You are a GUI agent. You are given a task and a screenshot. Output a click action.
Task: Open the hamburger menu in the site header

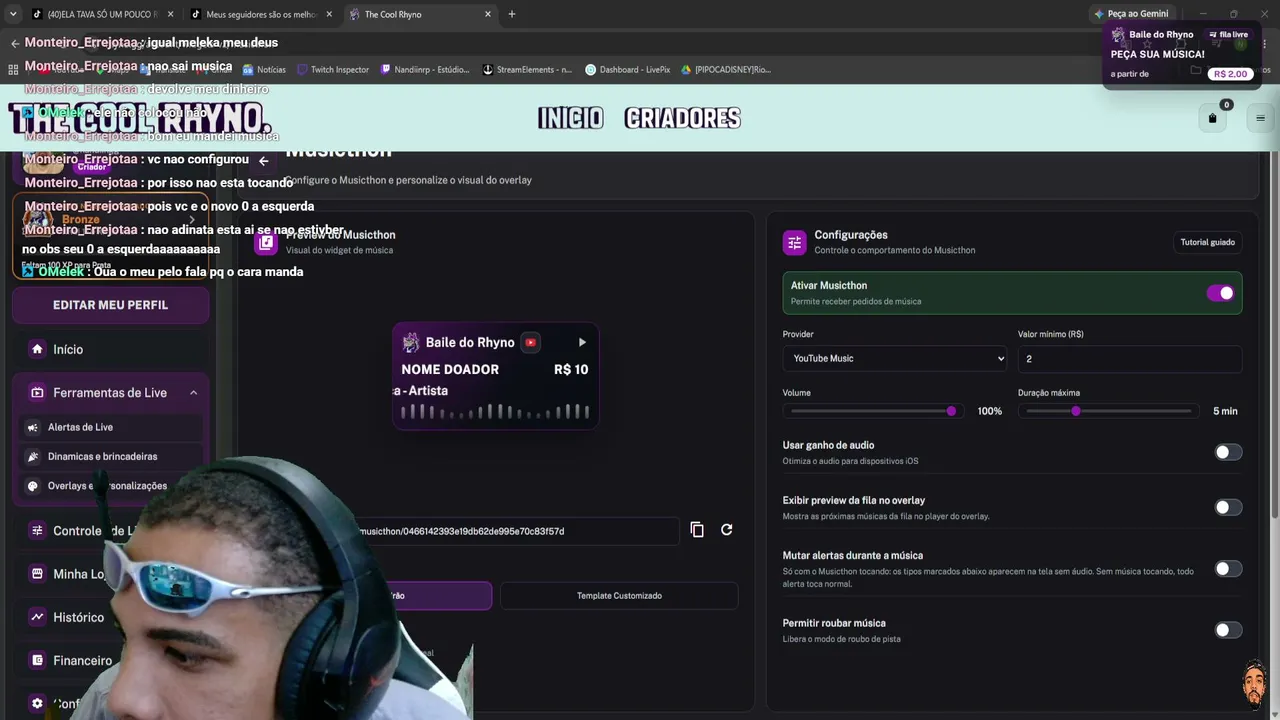pyautogui.click(x=1260, y=118)
